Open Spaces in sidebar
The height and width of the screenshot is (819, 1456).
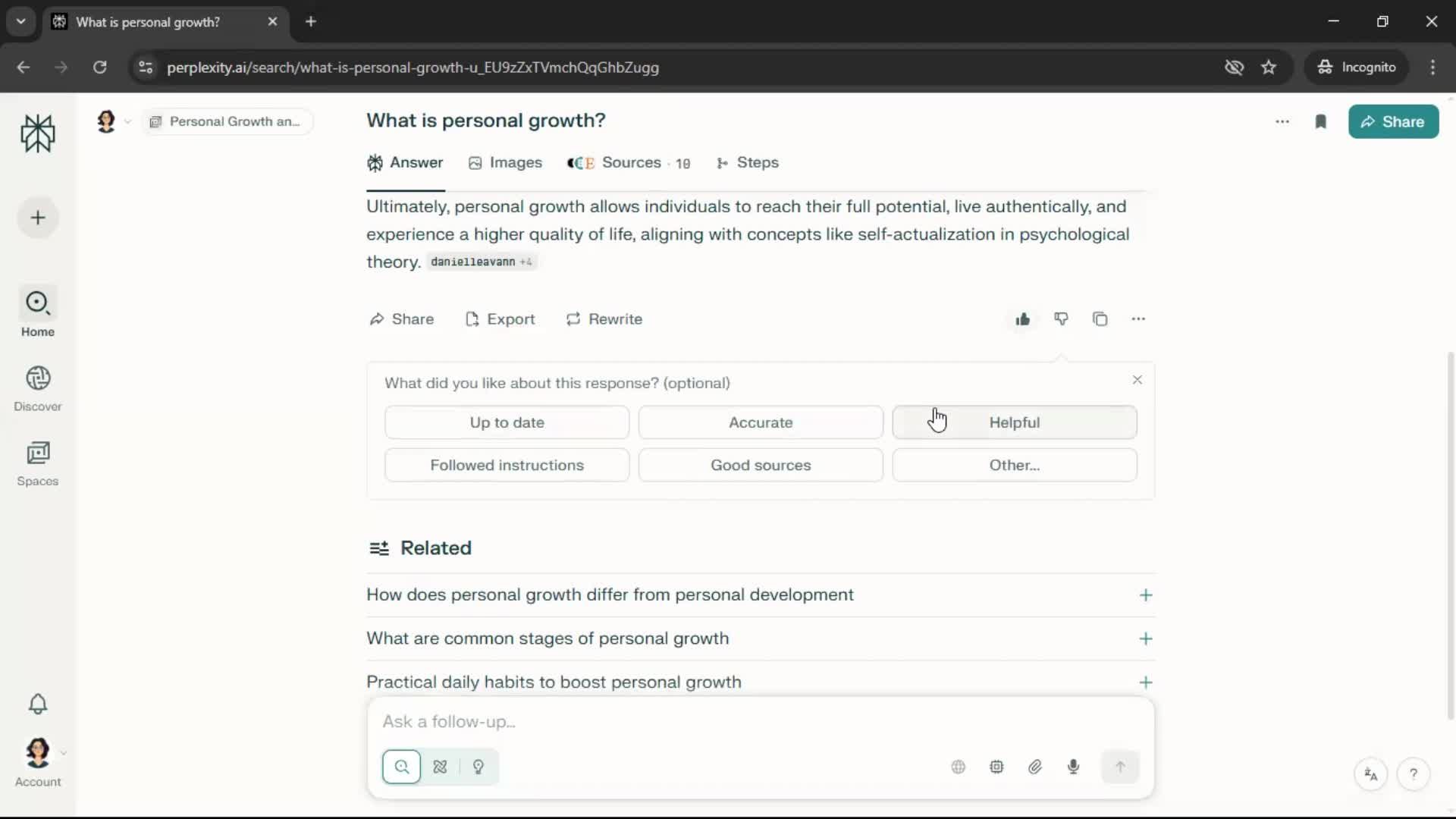tap(38, 463)
